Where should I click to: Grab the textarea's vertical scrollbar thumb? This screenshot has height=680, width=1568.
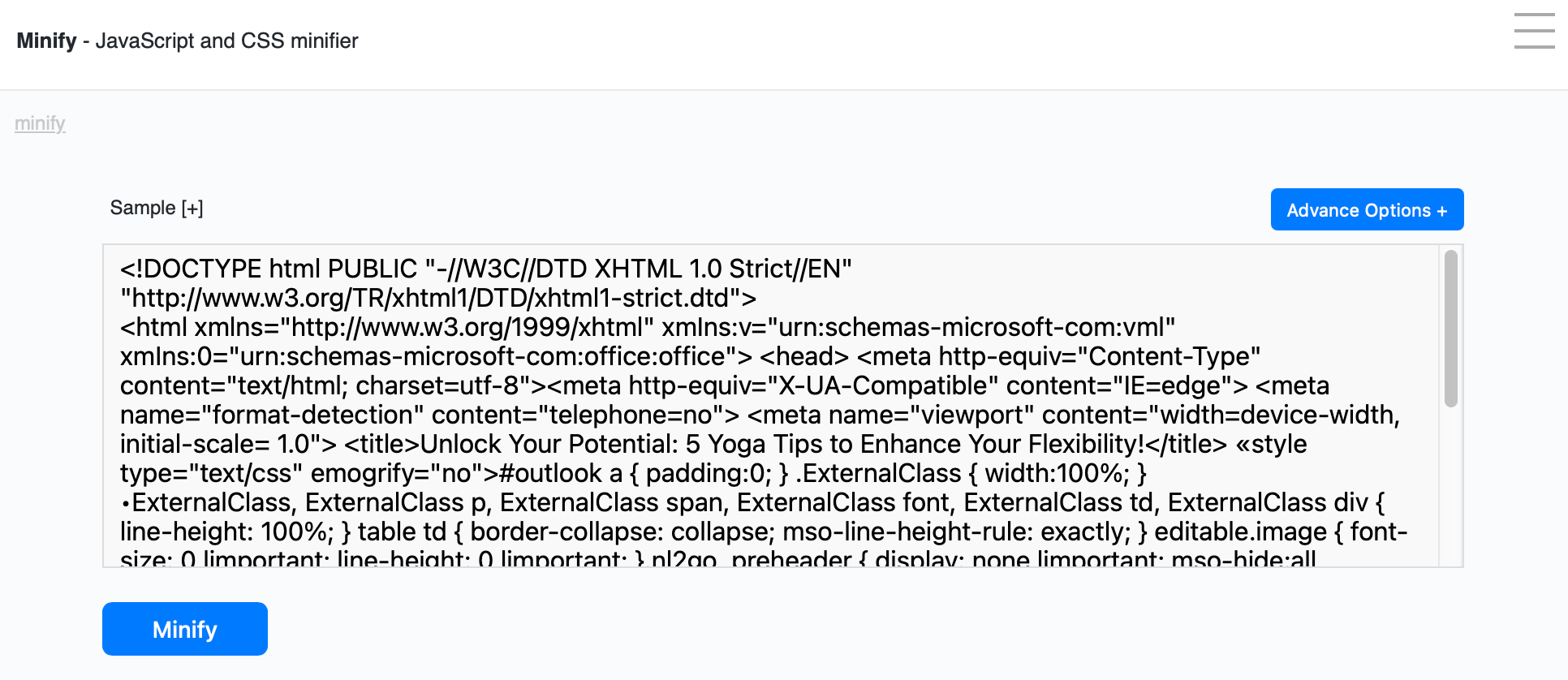(x=1451, y=329)
